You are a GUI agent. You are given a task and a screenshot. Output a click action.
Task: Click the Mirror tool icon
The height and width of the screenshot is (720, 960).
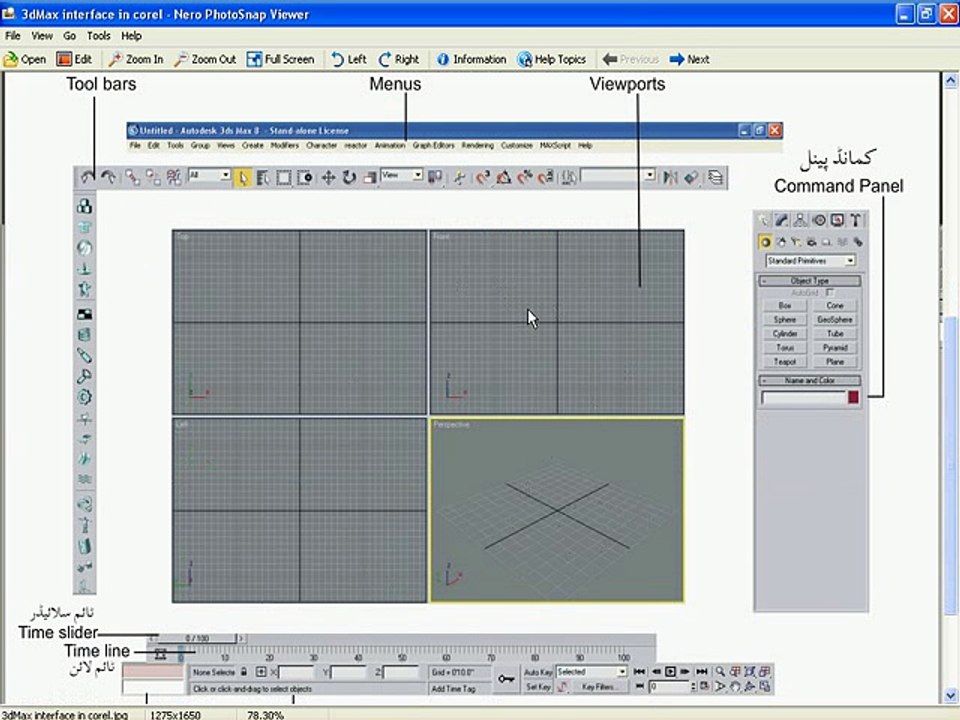coord(670,178)
